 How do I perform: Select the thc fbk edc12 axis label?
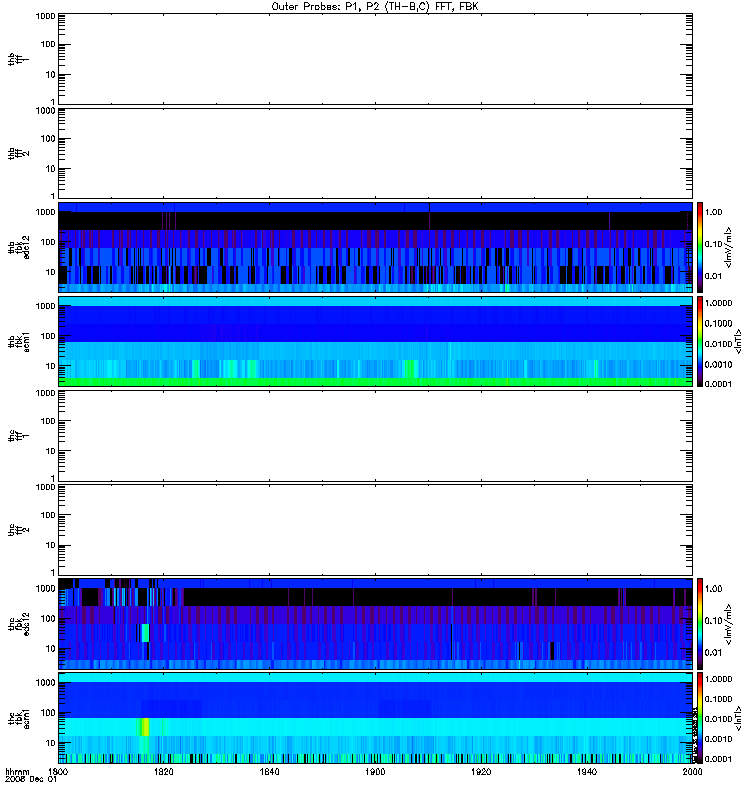[18, 623]
